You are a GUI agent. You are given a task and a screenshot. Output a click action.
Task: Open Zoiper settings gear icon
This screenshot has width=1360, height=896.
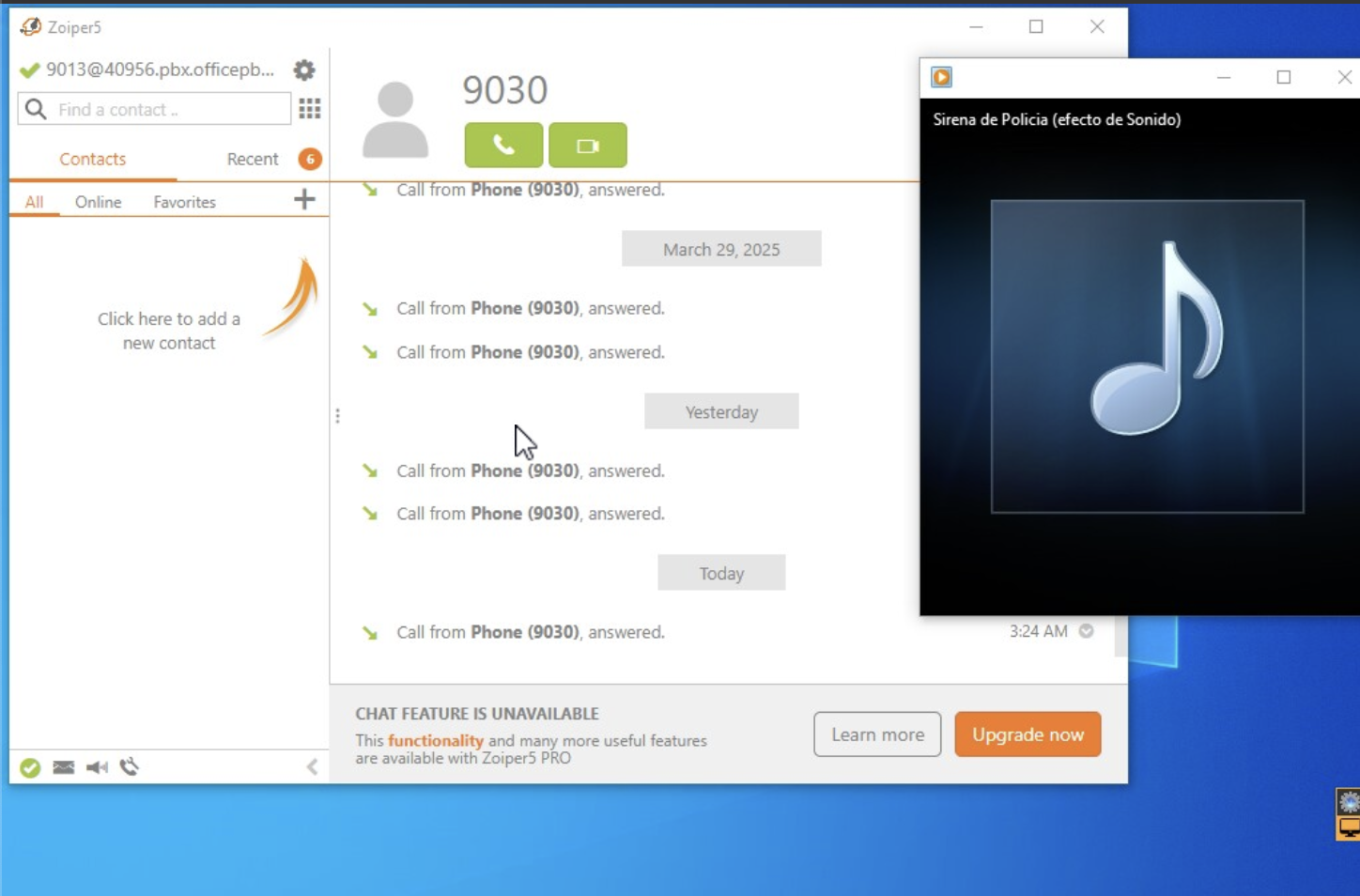coord(304,70)
